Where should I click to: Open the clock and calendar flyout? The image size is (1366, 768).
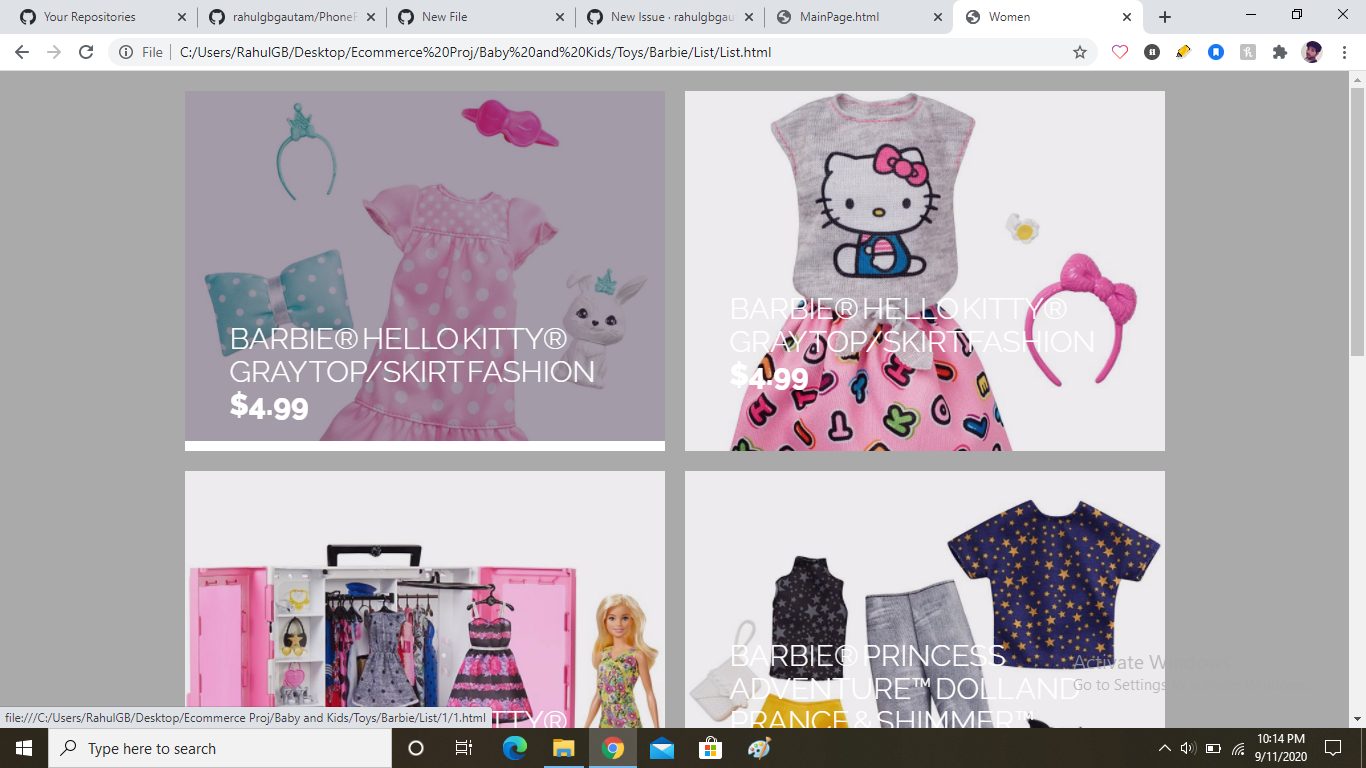(1282, 748)
